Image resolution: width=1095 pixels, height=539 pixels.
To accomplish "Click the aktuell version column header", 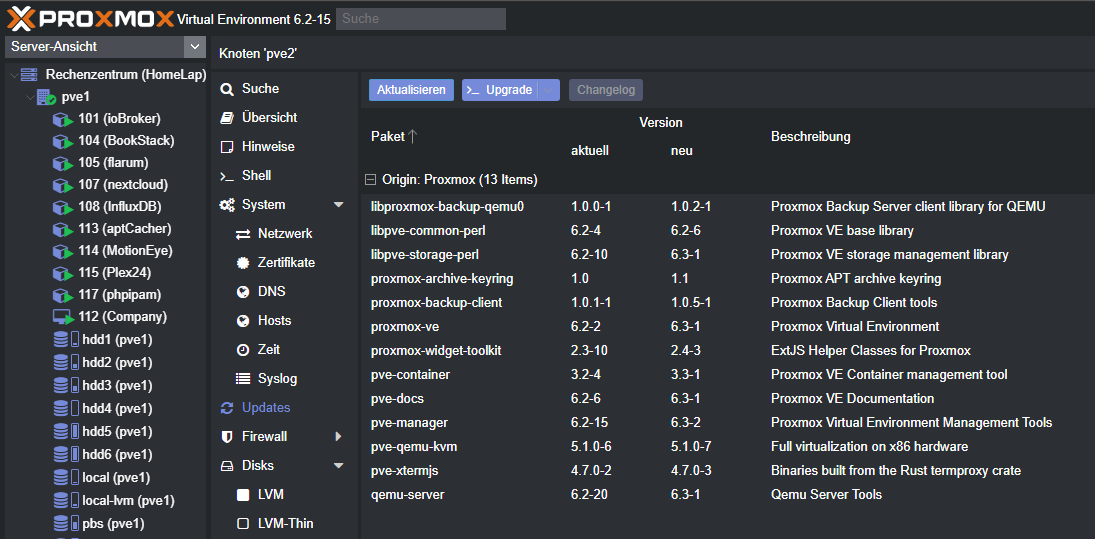I will click(589, 151).
